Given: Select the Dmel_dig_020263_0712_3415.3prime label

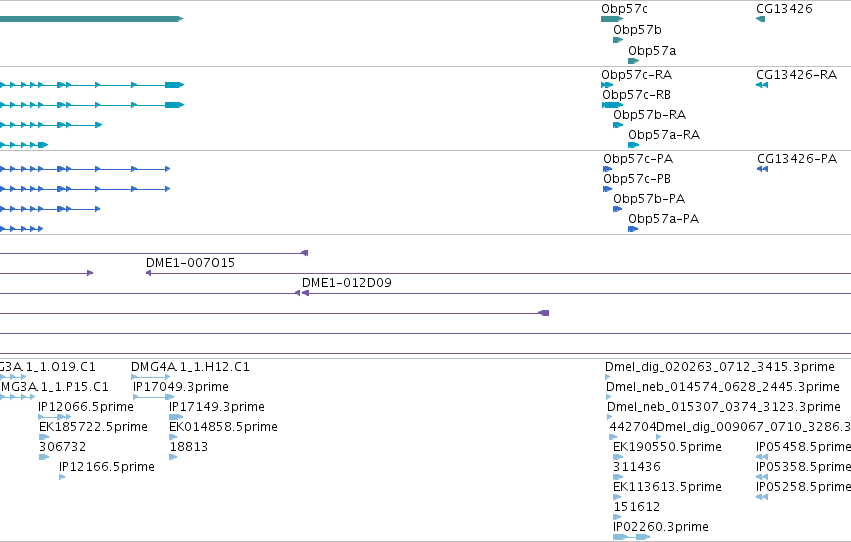Looking at the screenshot, I should 720,367.
